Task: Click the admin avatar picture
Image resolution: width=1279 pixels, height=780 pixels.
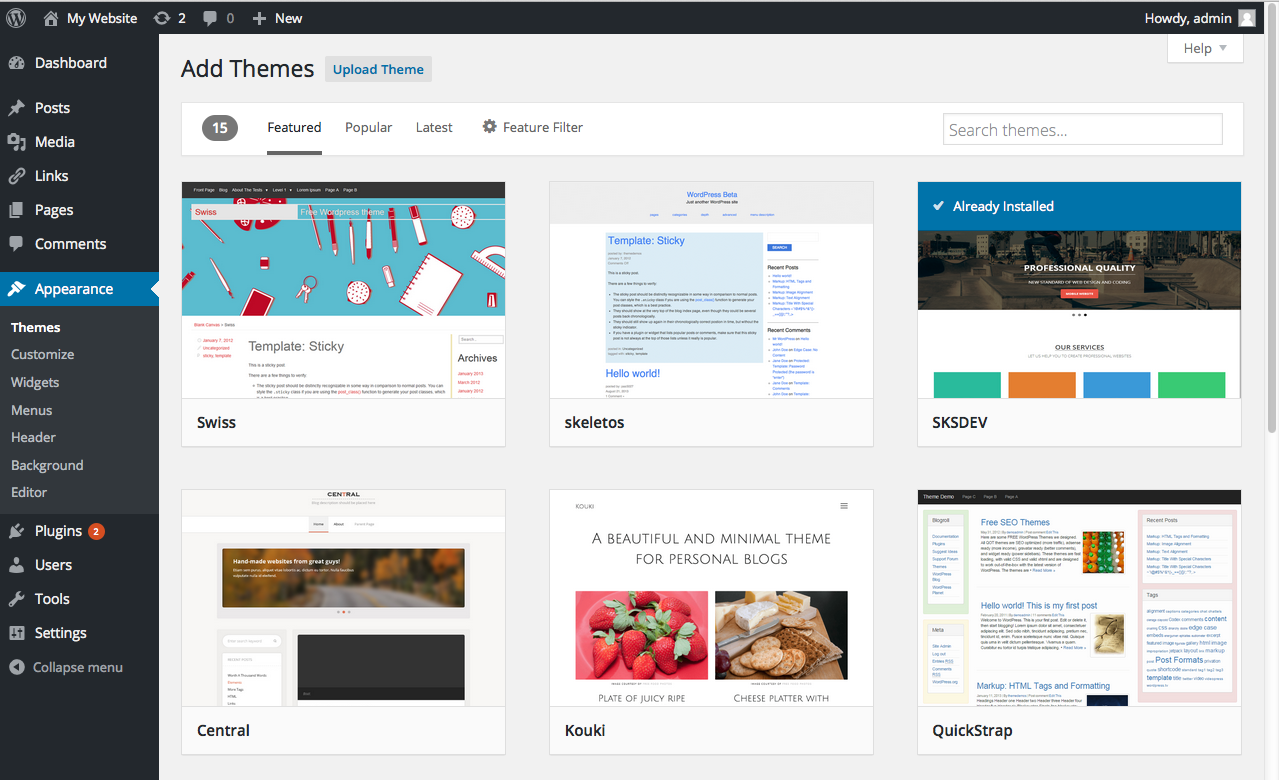Action: (x=1247, y=18)
